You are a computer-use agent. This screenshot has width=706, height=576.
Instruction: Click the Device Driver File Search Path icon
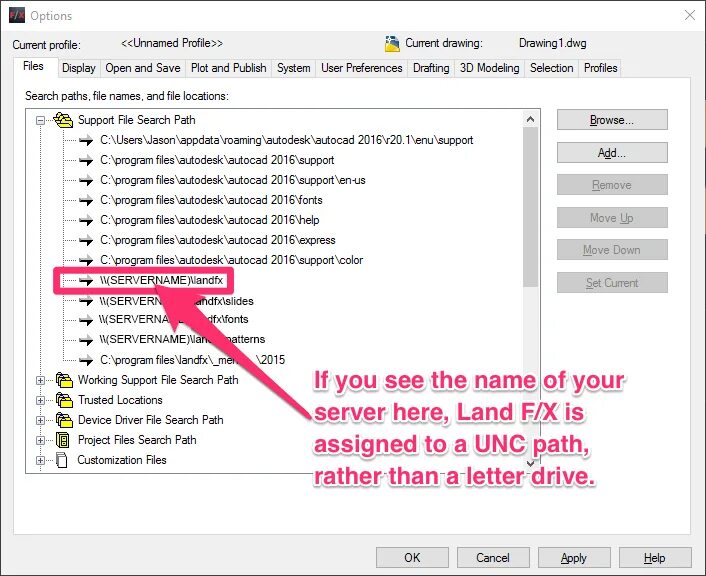[64, 420]
